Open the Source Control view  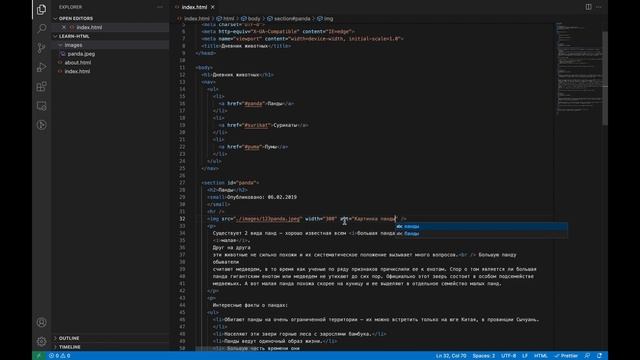[x=41, y=48]
